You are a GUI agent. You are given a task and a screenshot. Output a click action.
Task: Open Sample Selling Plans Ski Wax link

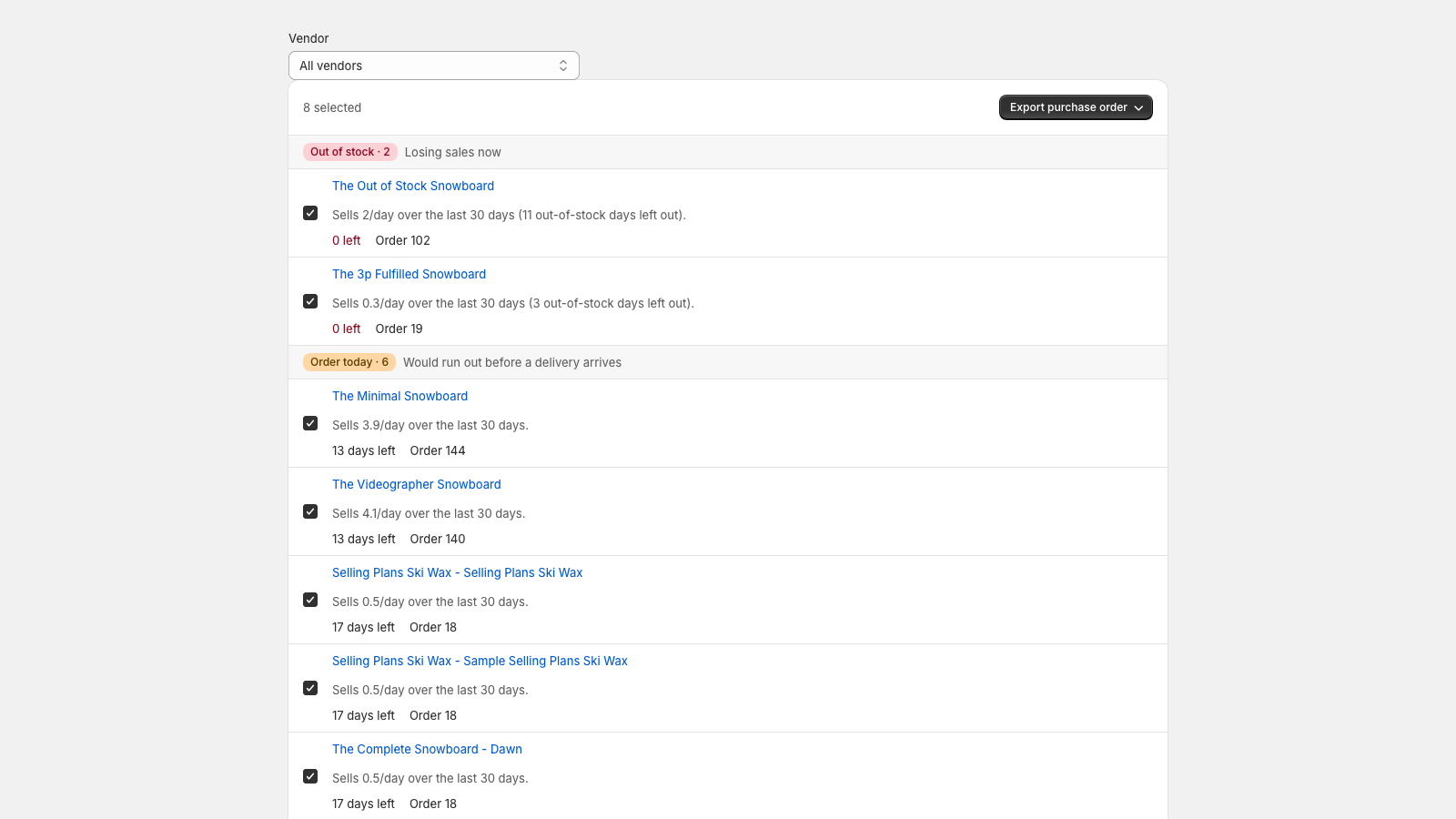(x=480, y=661)
